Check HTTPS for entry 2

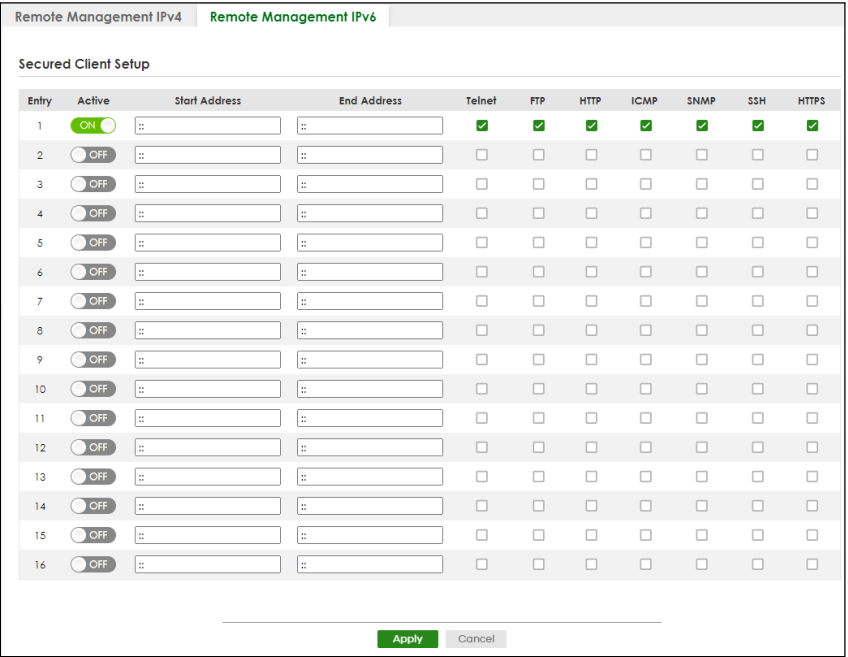point(812,155)
